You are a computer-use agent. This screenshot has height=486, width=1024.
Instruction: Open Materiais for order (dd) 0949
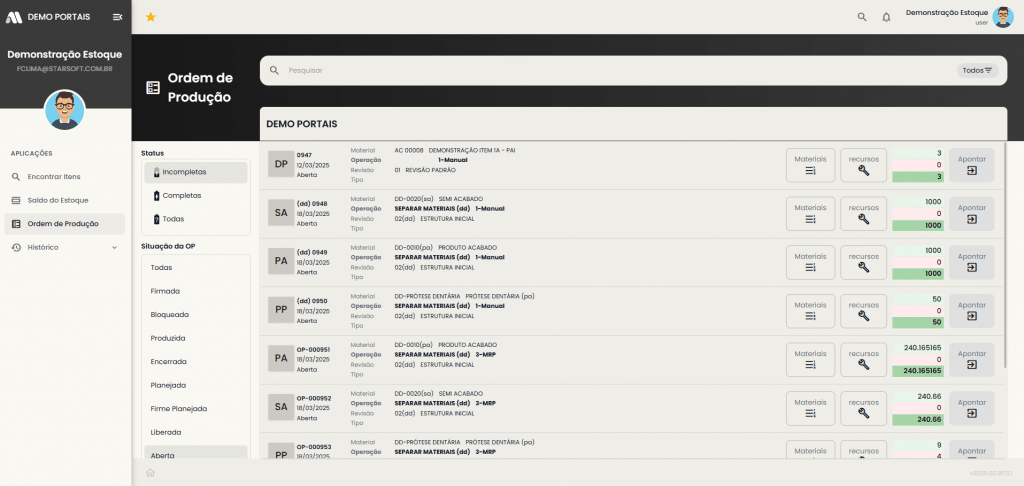coord(810,263)
